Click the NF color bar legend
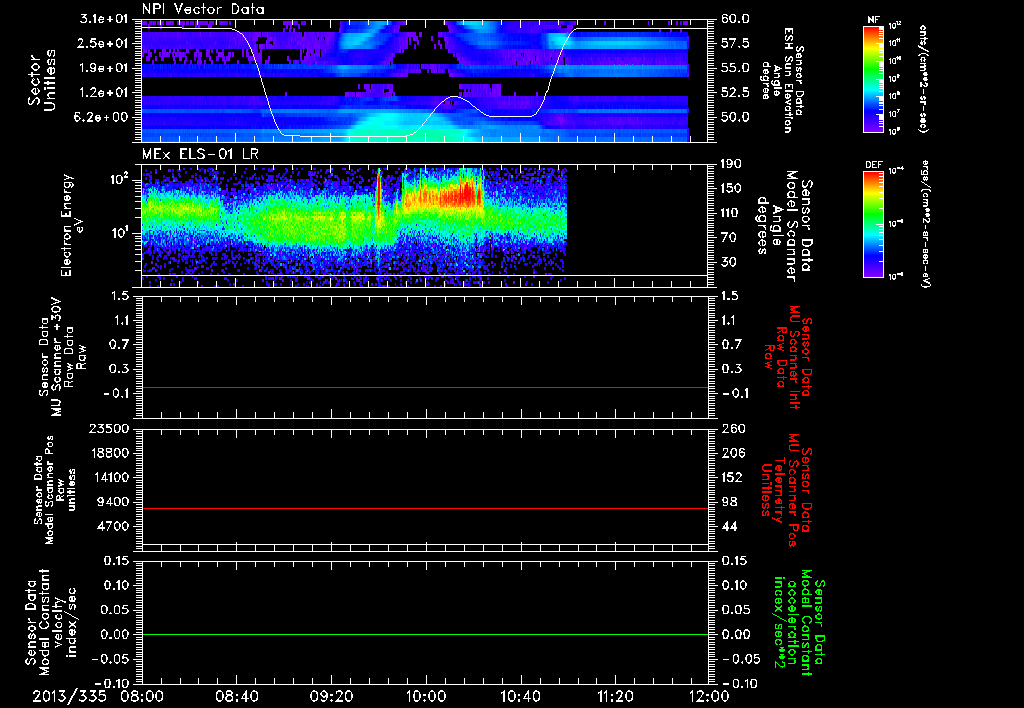1024x708 pixels. pyautogui.click(x=873, y=78)
